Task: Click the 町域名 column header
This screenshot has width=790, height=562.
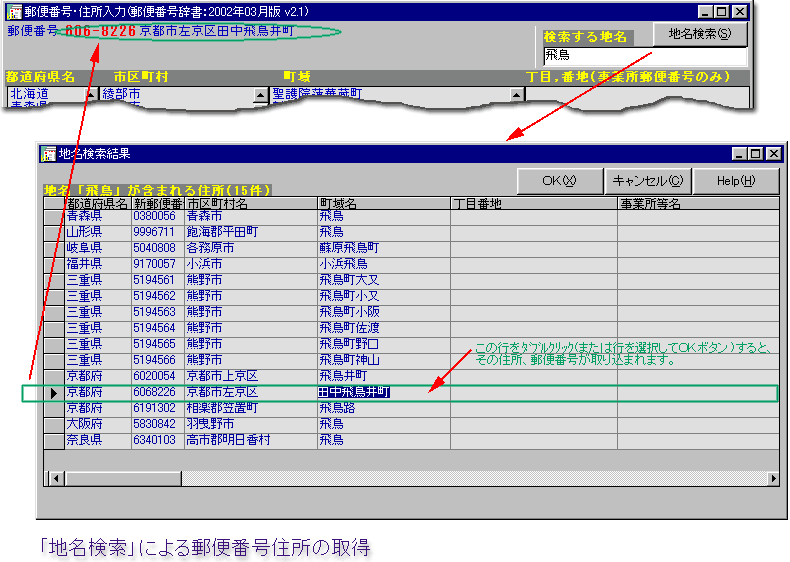Action: point(383,204)
